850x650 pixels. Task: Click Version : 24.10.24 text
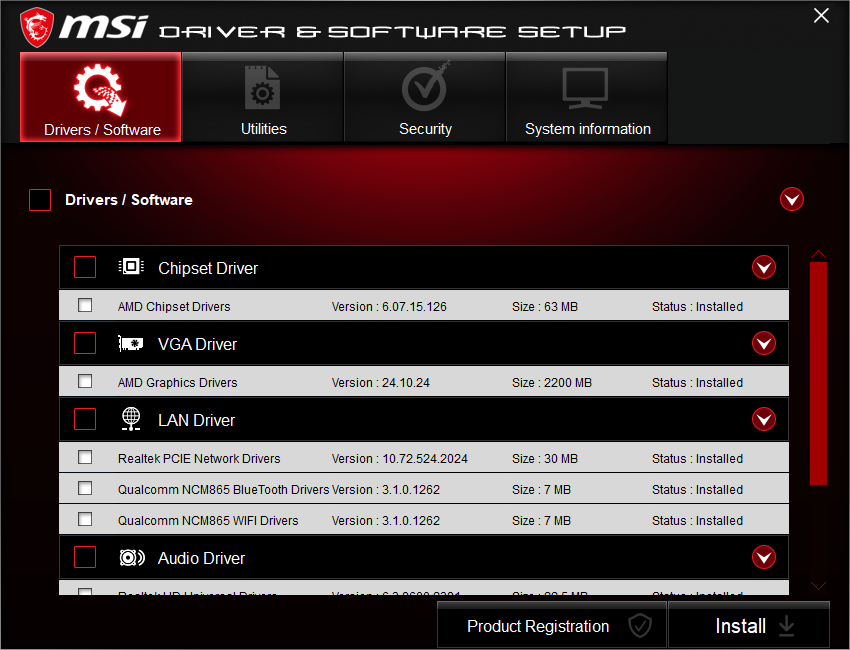coord(381,383)
